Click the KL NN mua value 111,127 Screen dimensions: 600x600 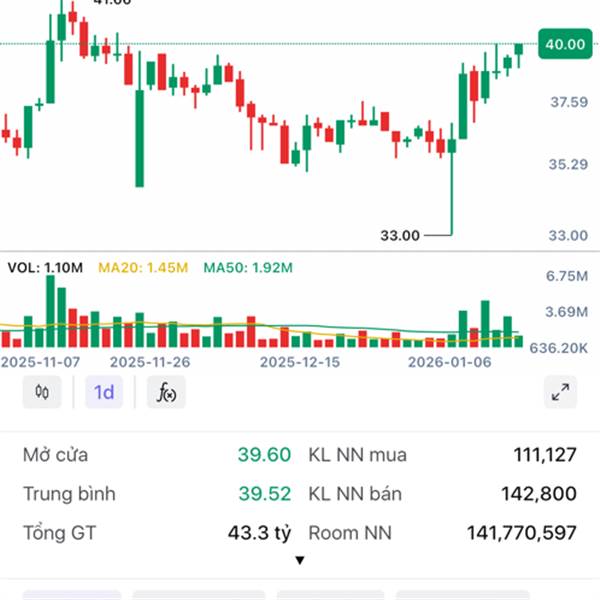point(545,455)
